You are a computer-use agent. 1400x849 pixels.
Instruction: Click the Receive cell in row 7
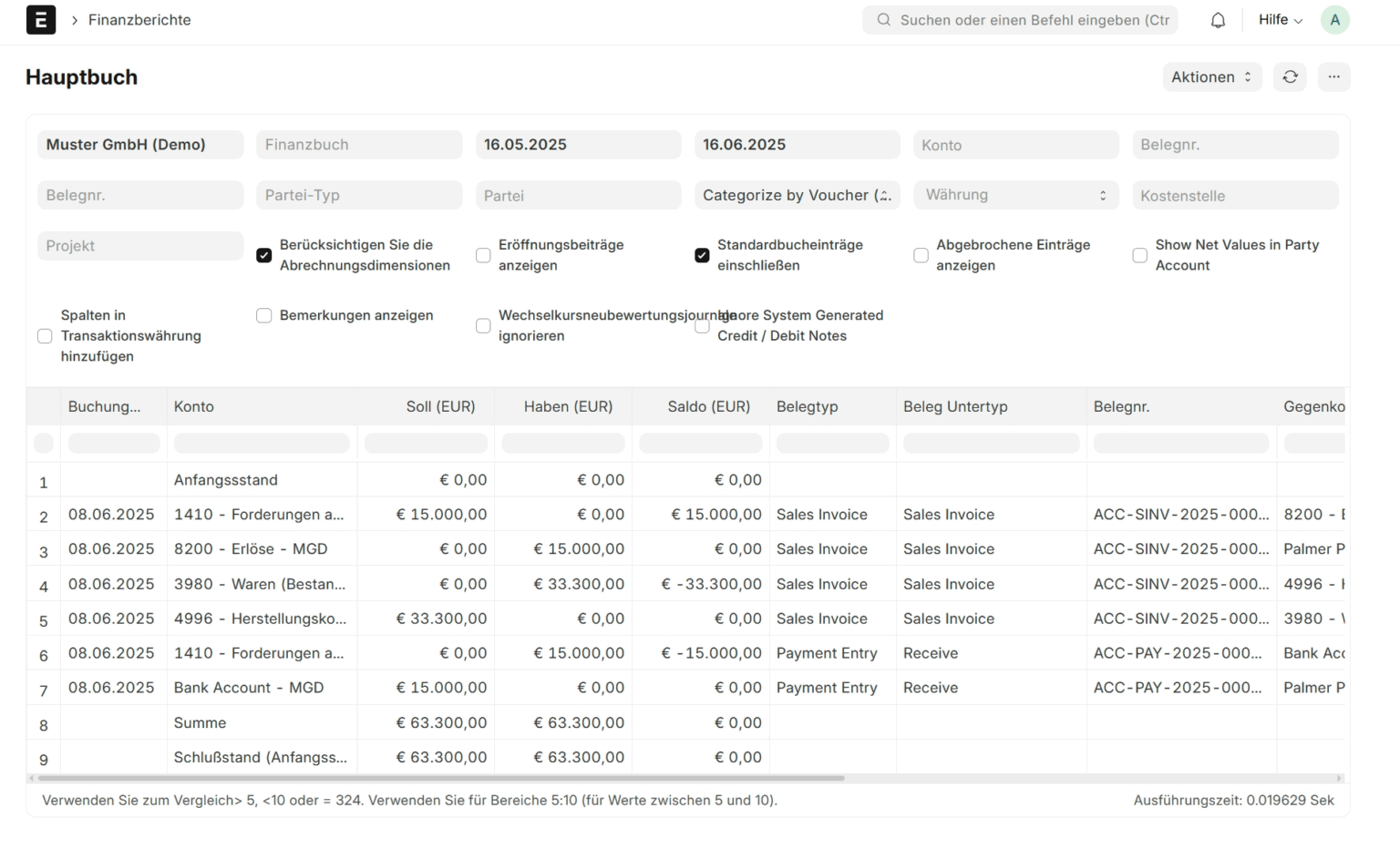(991, 688)
